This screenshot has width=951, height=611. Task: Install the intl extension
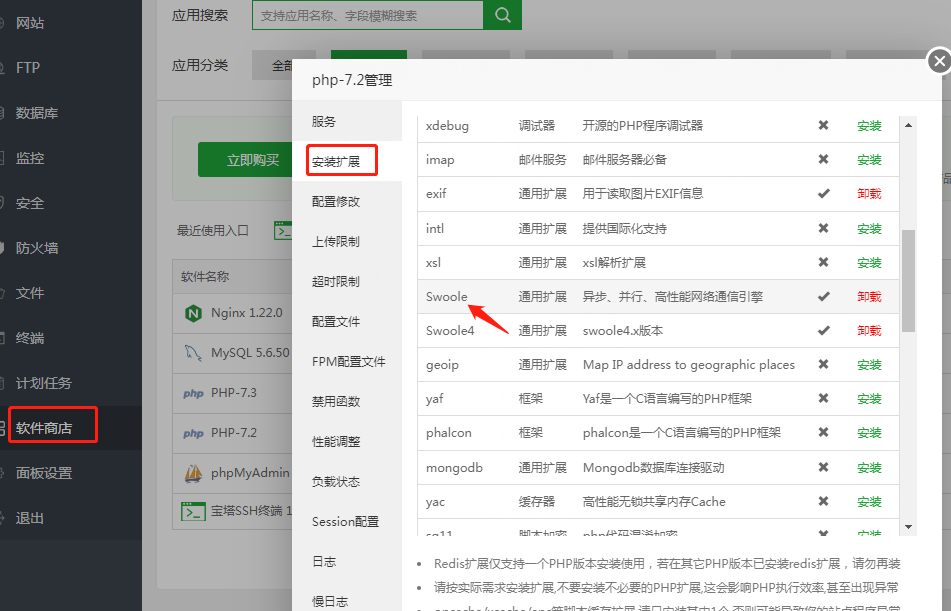[869, 229]
